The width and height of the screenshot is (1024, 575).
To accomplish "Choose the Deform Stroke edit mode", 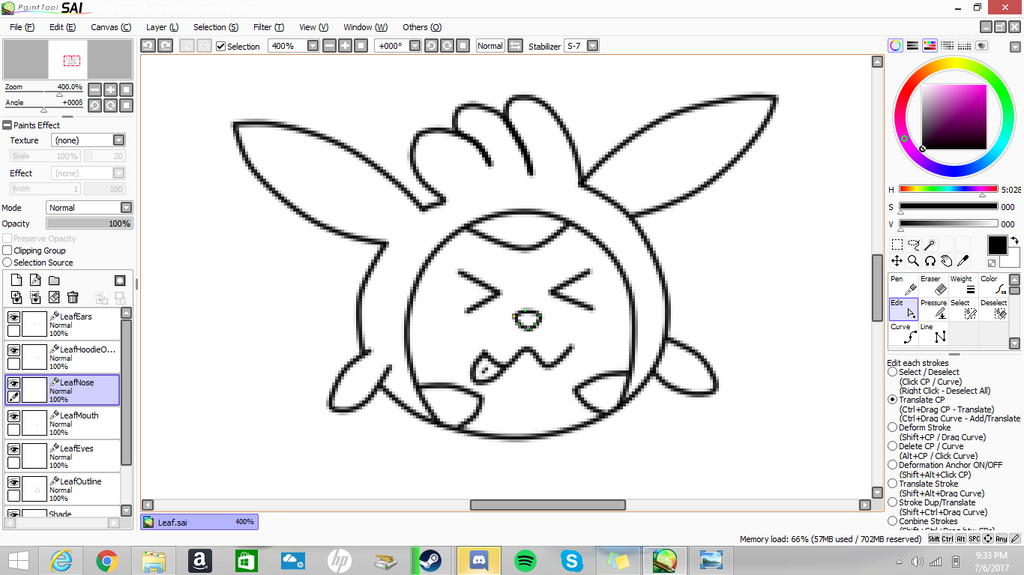I will pyautogui.click(x=893, y=427).
